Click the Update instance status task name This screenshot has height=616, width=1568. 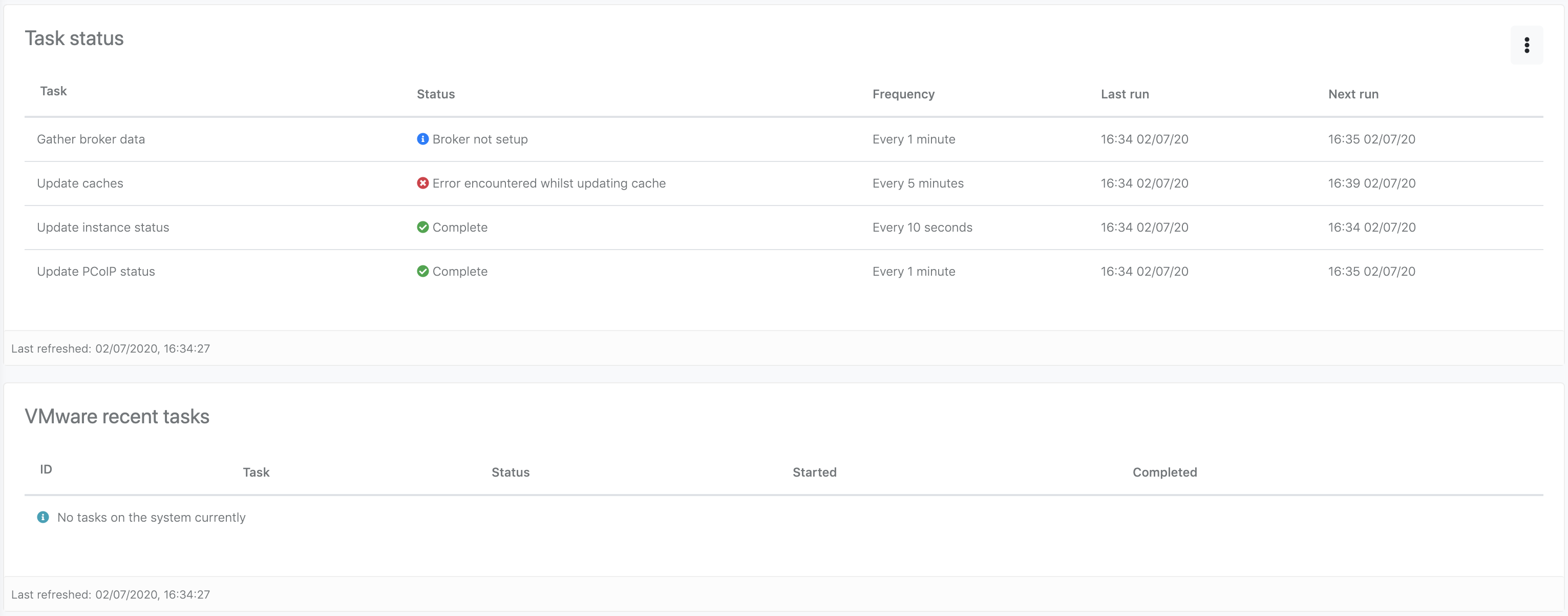[x=103, y=227]
